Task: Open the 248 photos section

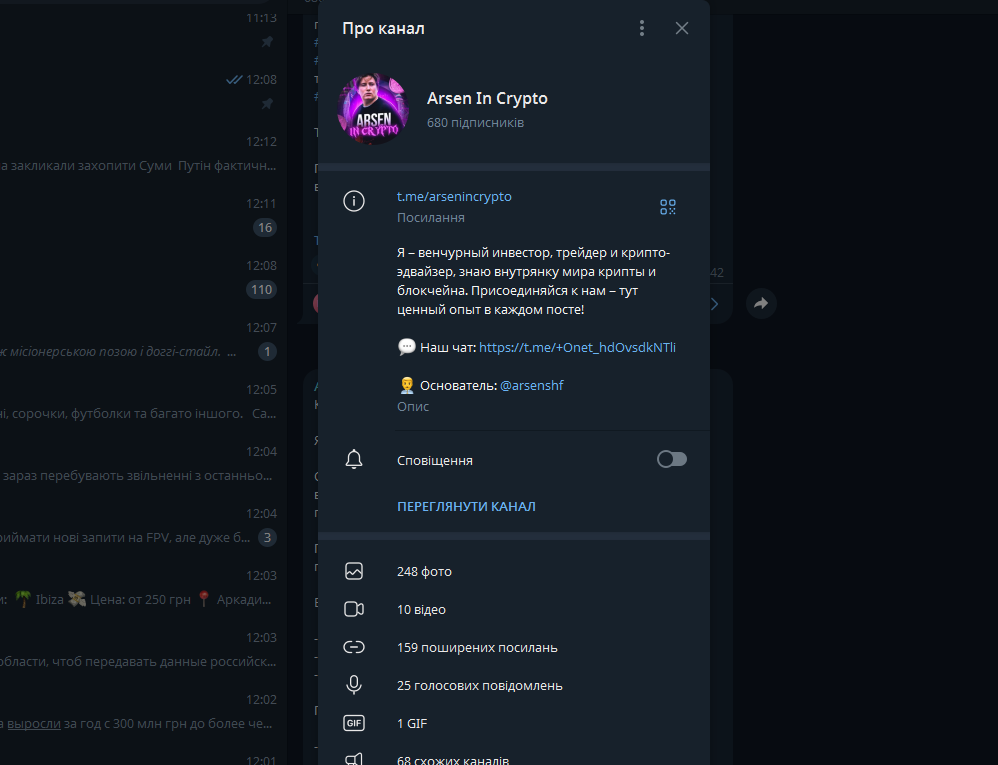Action: [x=514, y=572]
